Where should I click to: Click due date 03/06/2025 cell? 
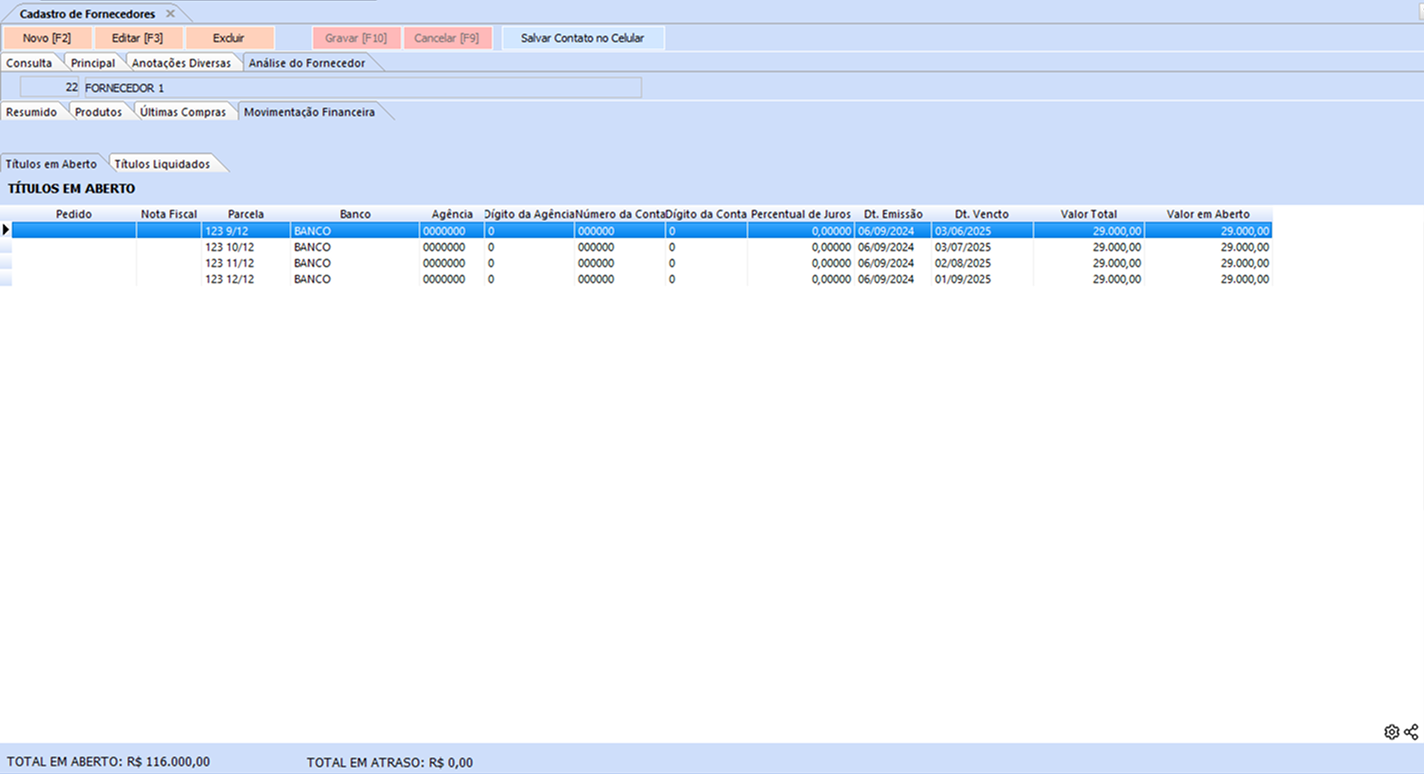click(x=983, y=231)
